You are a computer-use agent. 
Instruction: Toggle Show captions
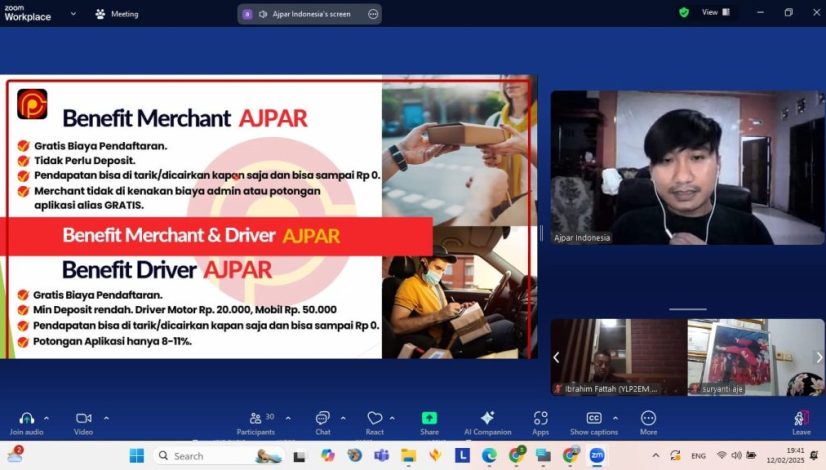(x=593, y=418)
